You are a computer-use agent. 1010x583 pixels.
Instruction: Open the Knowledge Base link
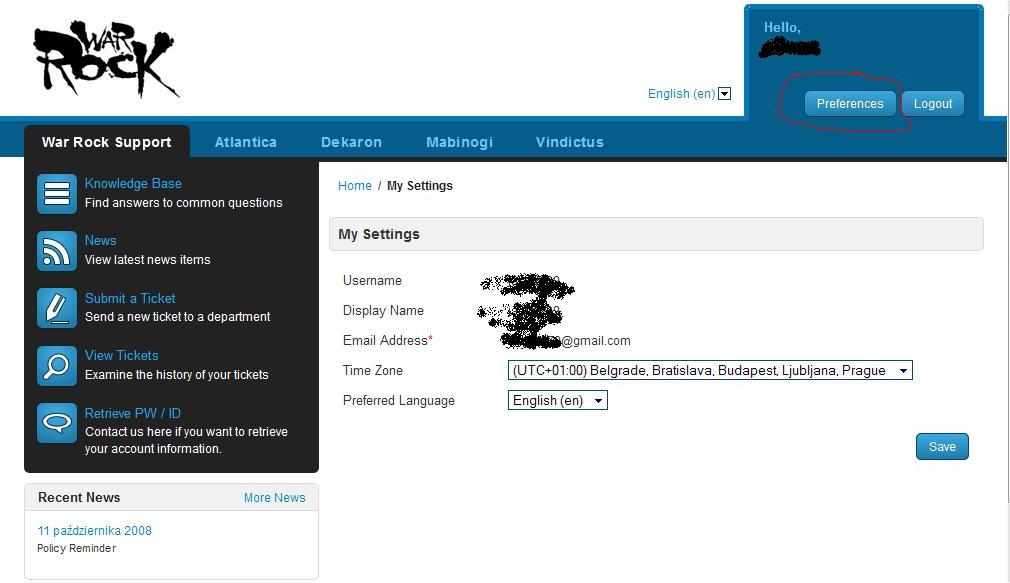point(133,184)
